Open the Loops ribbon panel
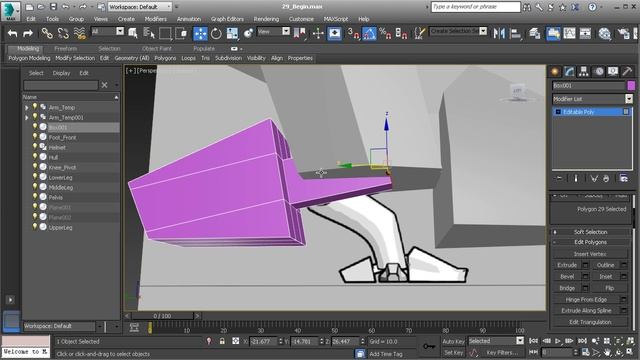Screen dimensions: 640x360 point(188,58)
